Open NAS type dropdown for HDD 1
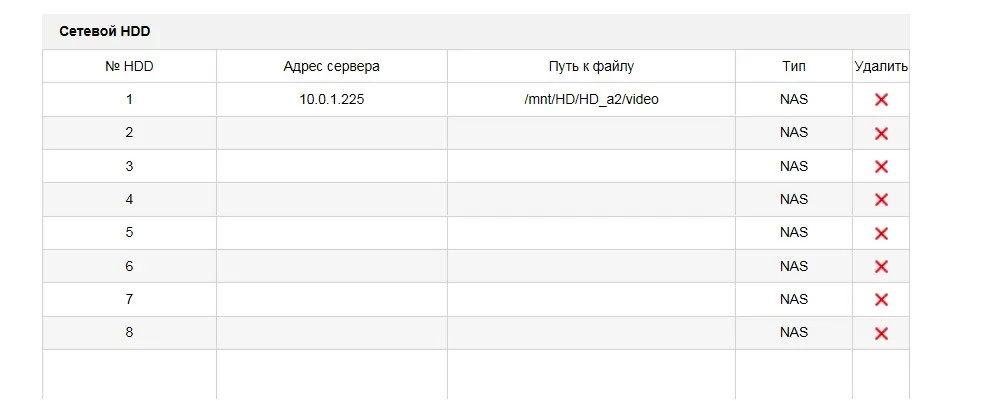Image resolution: width=999 pixels, height=401 pixels. (x=794, y=100)
